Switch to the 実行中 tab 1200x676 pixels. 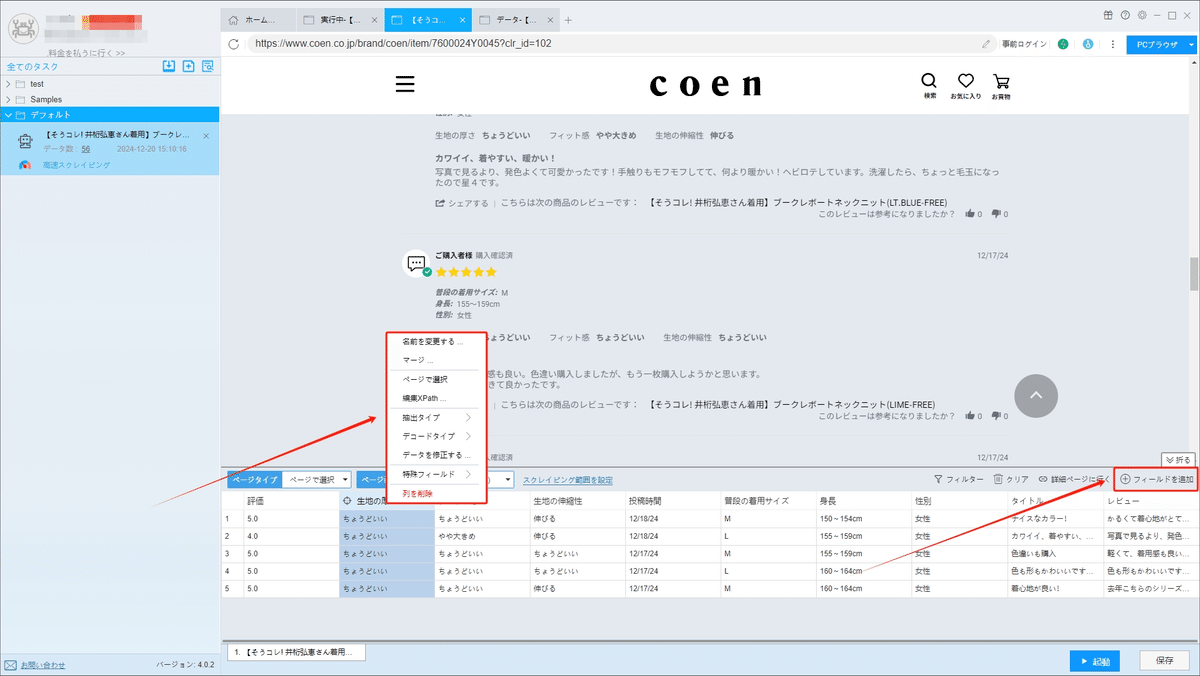click(342, 19)
